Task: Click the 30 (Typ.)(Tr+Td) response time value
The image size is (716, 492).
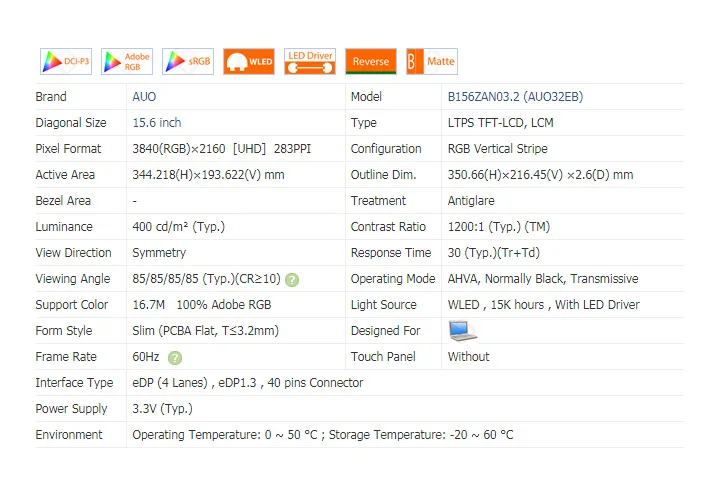Action: [x=494, y=253]
